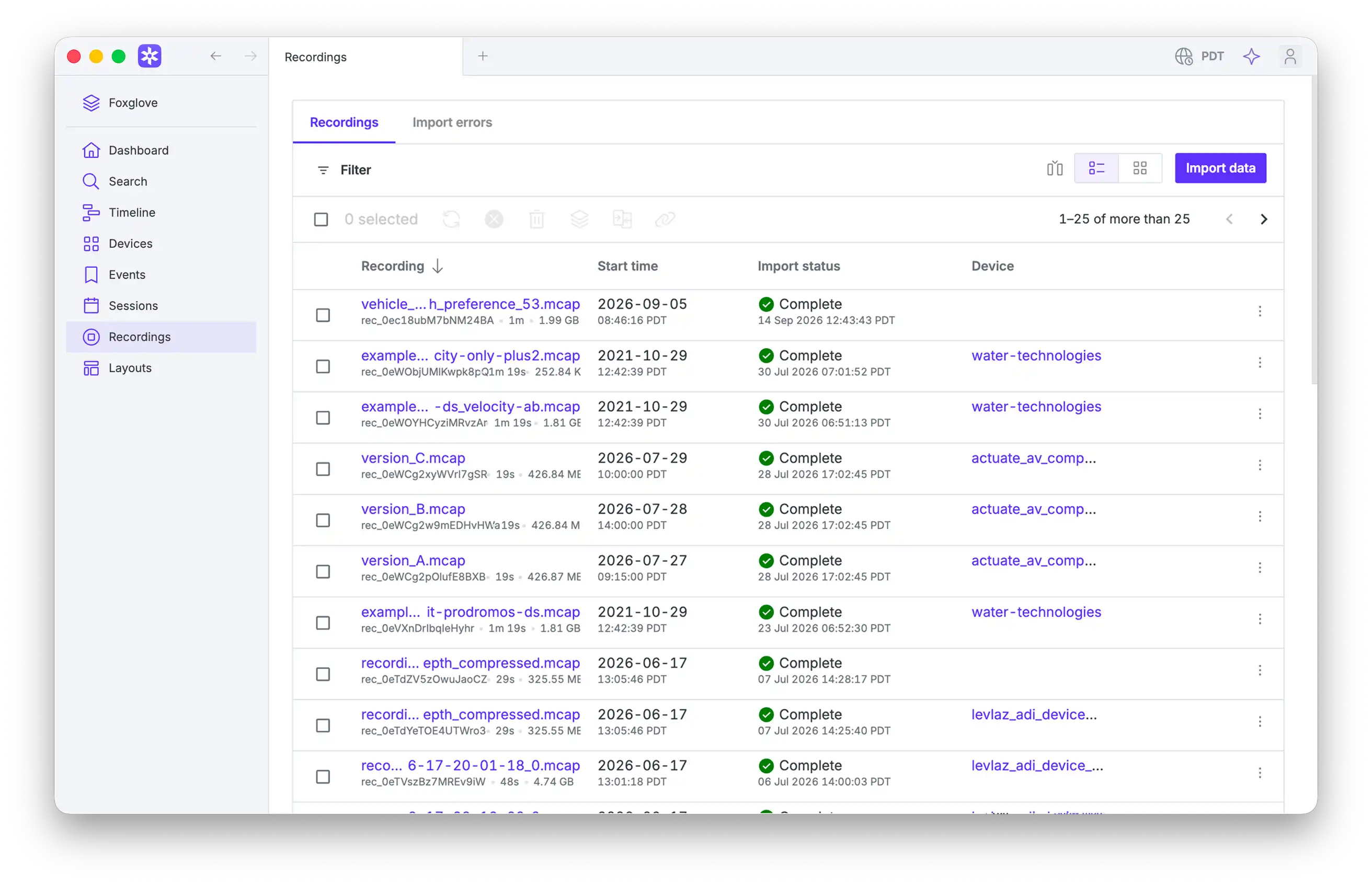Toggle the select-all checkbox
The height and width of the screenshot is (886, 1372).
pyautogui.click(x=321, y=219)
